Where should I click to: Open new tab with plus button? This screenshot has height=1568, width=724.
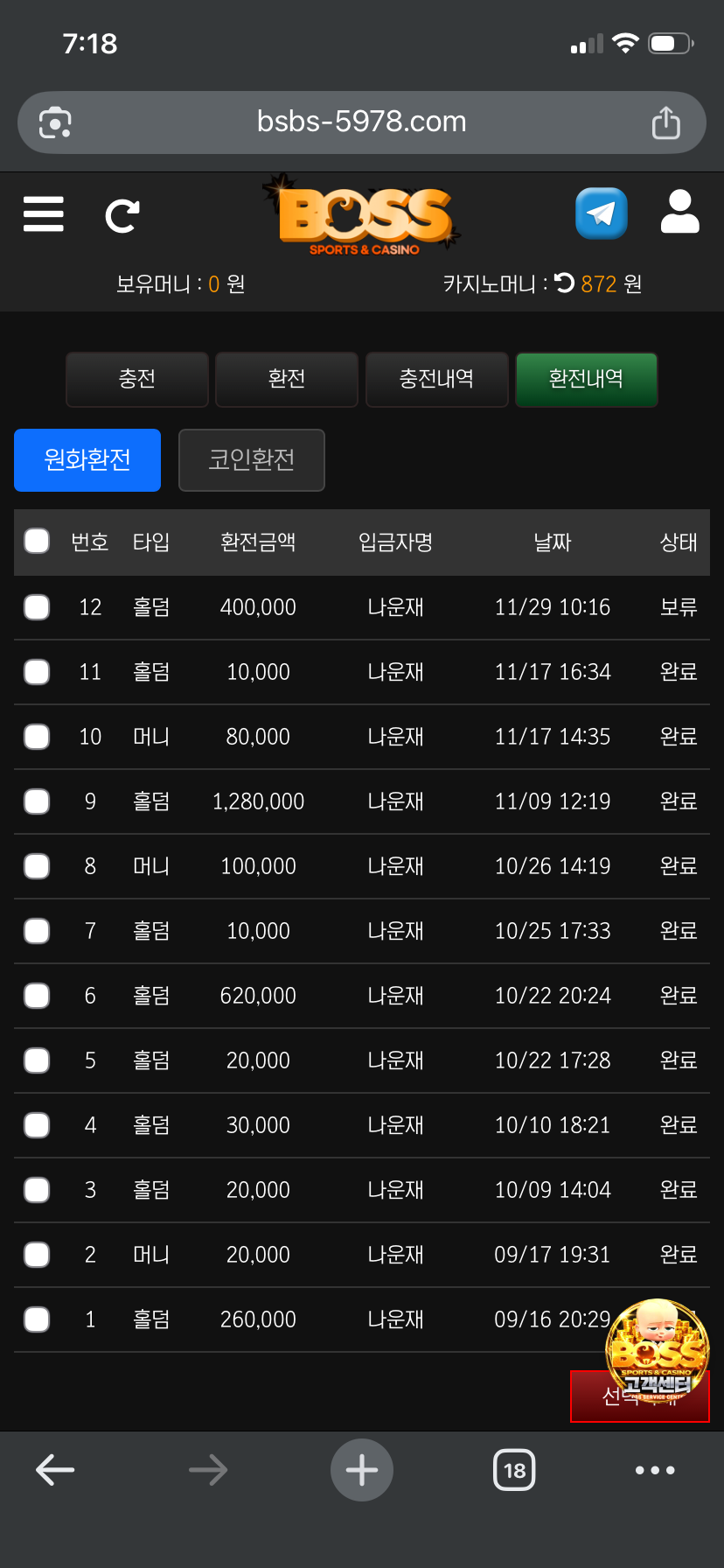(x=362, y=1470)
